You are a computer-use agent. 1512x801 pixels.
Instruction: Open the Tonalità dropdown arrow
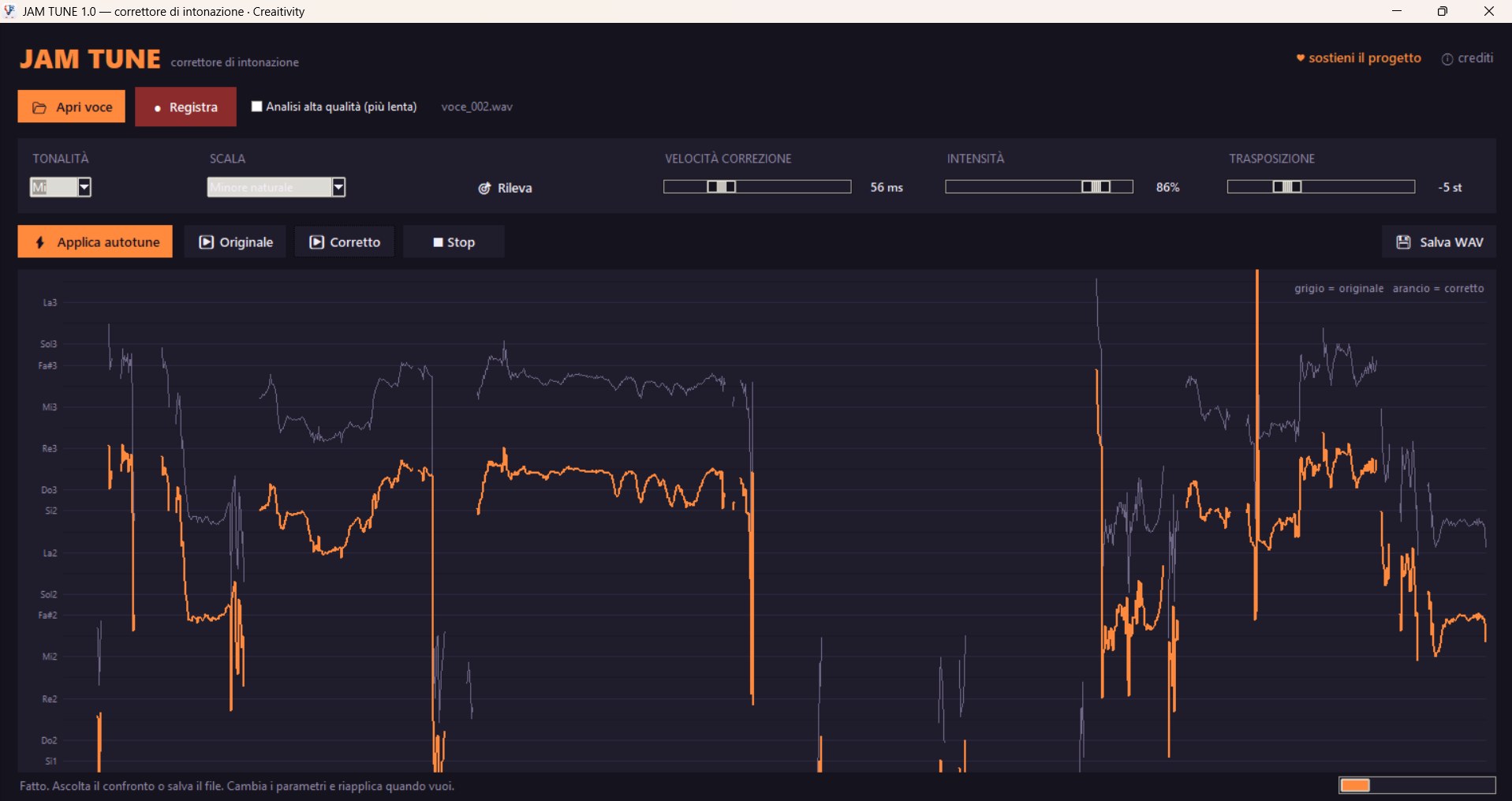pyautogui.click(x=84, y=187)
